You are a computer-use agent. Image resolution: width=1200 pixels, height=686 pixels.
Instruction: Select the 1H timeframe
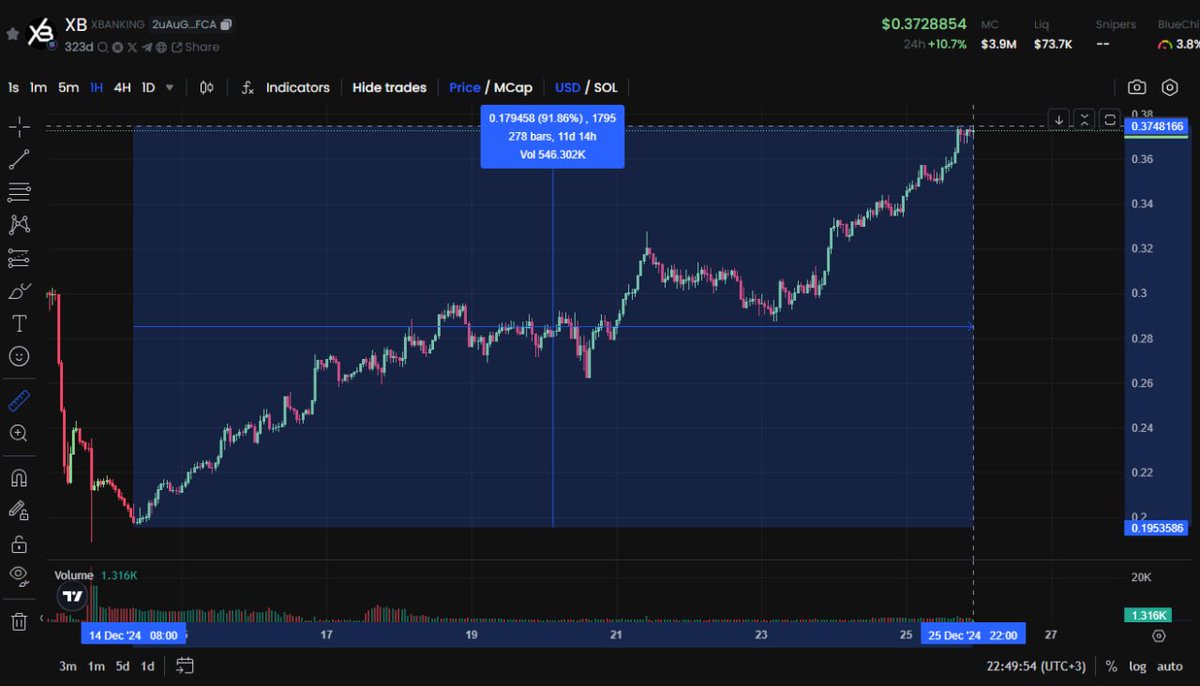pyautogui.click(x=96, y=87)
